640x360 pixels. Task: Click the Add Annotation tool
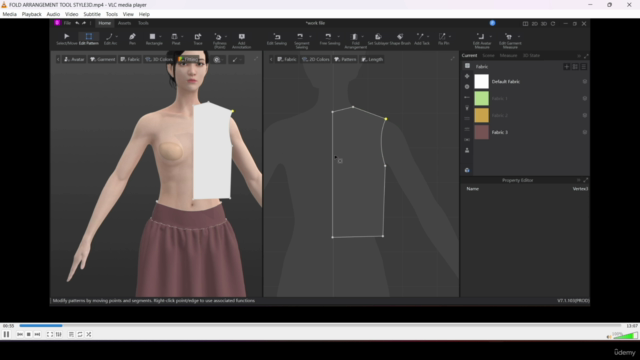[x=241, y=41]
